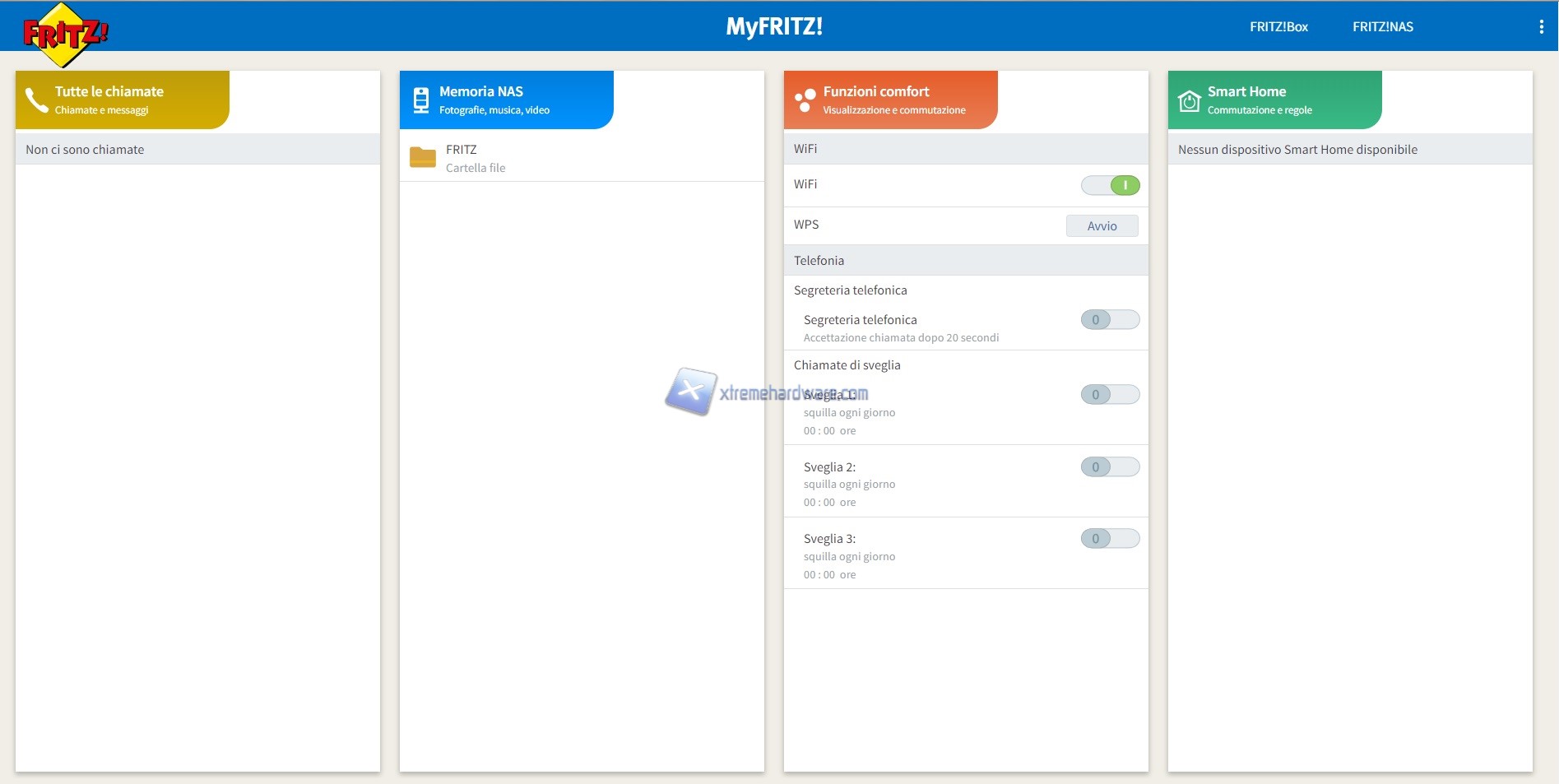Open the Smart Home panel title
The image size is (1559, 784).
point(1246,91)
